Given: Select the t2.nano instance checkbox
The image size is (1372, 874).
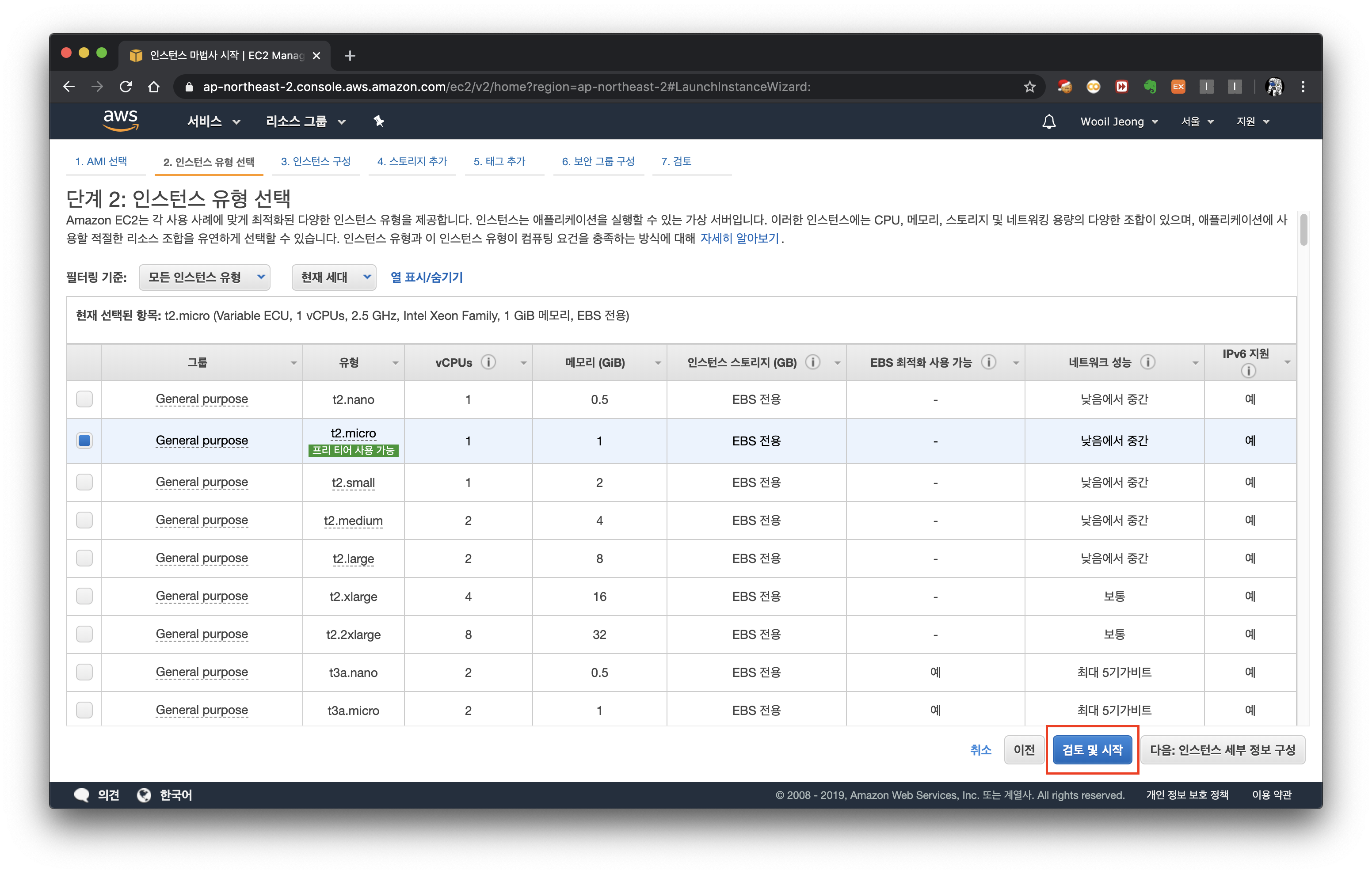Looking at the screenshot, I should pyautogui.click(x=84, y=399).
